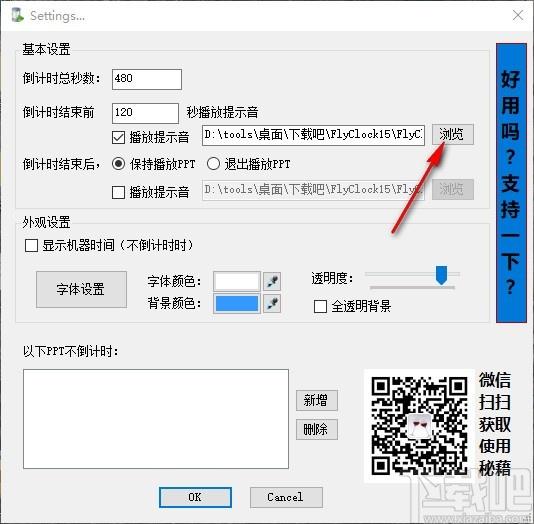The image size is (534, 524).
Task: Click the blue 好用吗?支持一下? banner
Action: coord(511,183)
